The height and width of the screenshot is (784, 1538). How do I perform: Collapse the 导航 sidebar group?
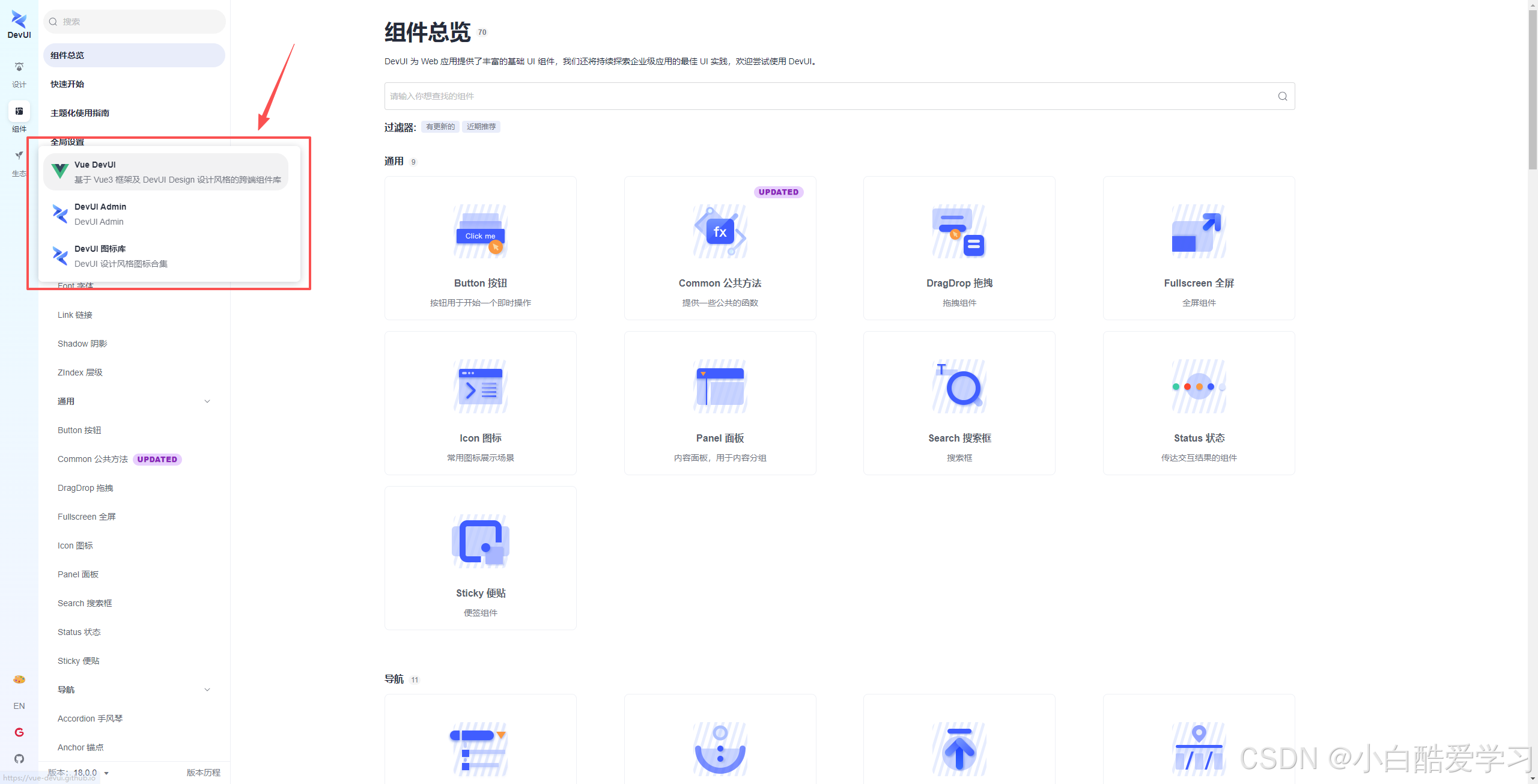(207, 690)
